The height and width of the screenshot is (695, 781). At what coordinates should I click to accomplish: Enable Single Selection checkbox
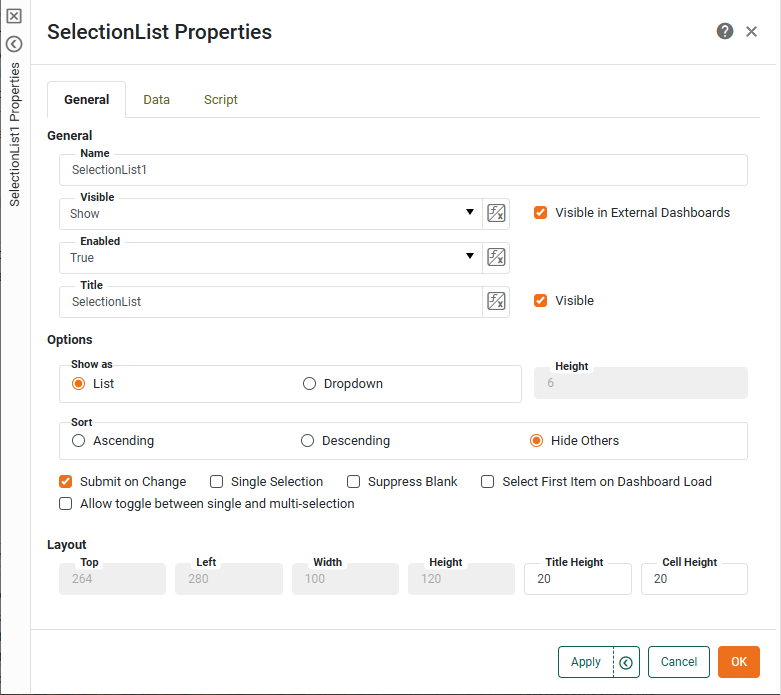216,482
